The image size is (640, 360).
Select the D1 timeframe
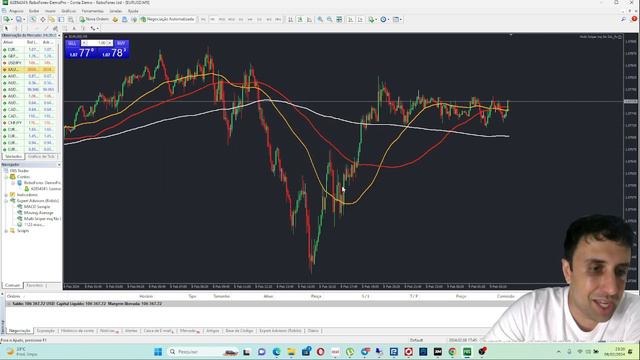[x=259, y=19]
